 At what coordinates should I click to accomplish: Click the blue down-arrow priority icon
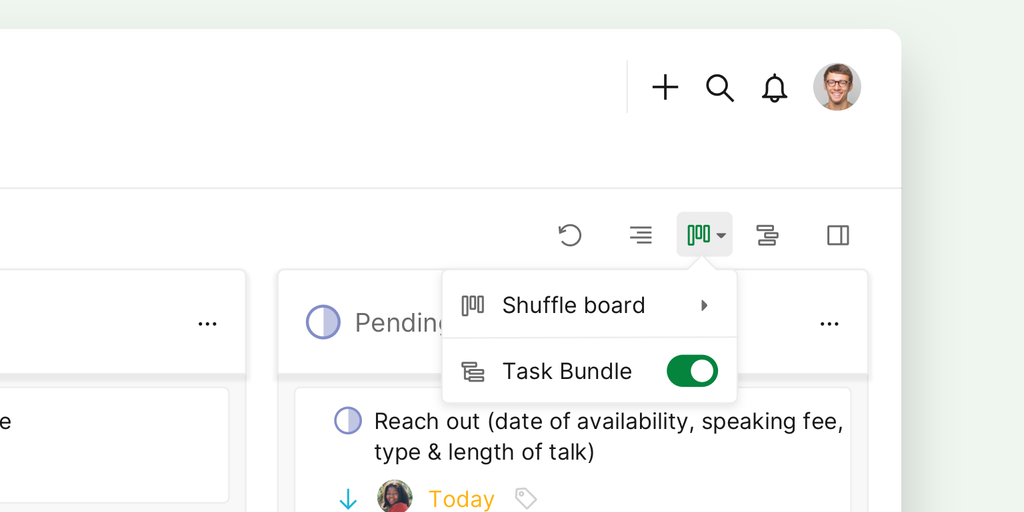point(348,499)
